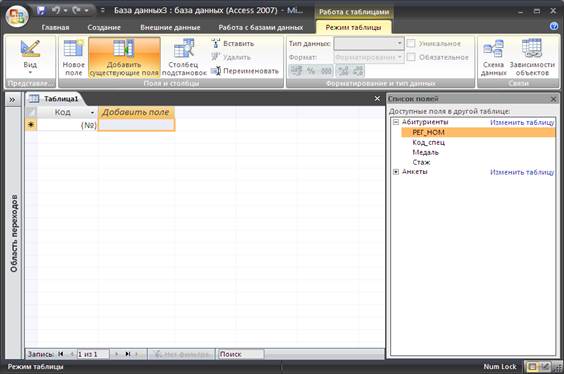The height and width of the screenshot is (374, 564).
Task: Switch to Design view in status bar
Action: (x=545, y=366)
